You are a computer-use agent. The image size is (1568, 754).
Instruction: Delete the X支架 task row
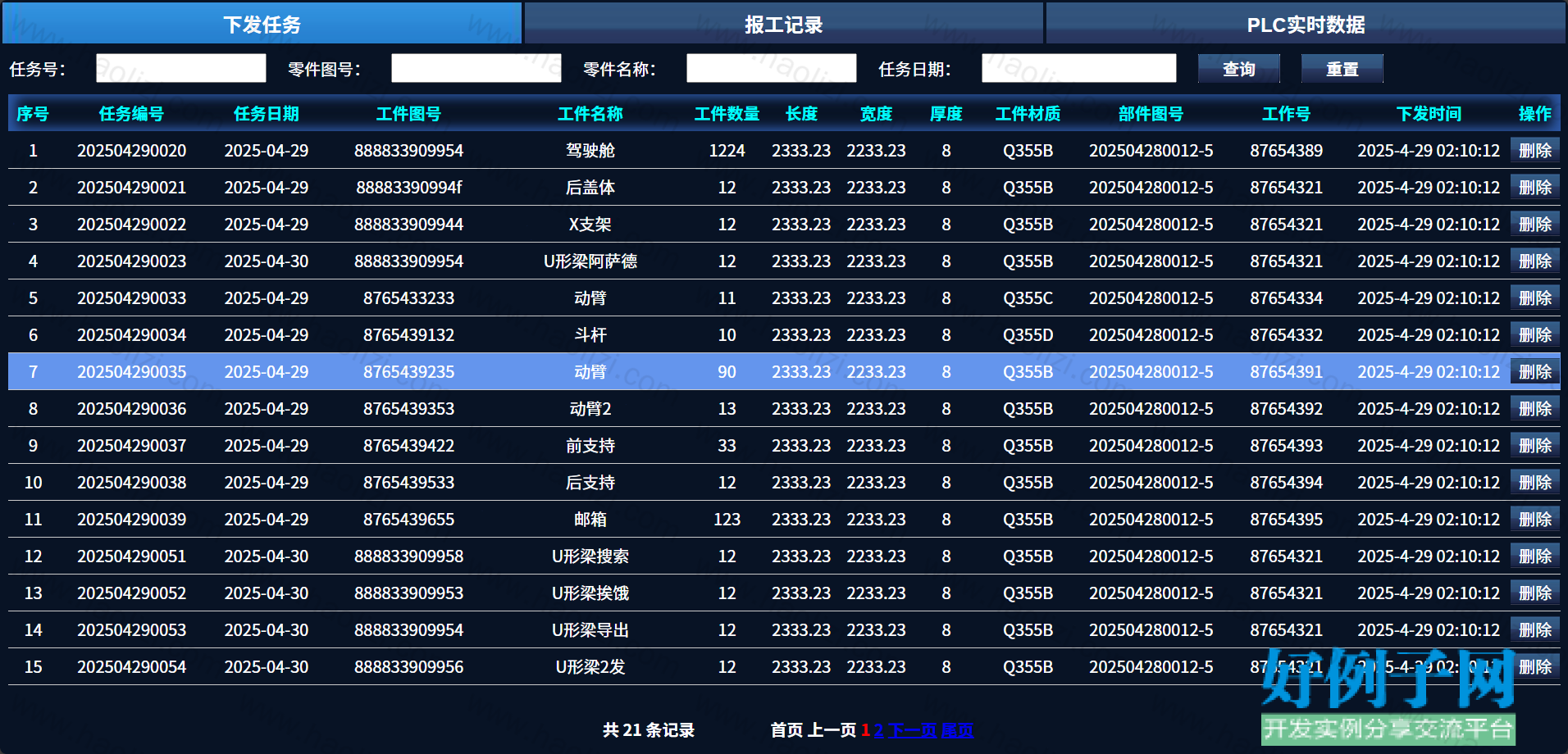point(1535,224)
